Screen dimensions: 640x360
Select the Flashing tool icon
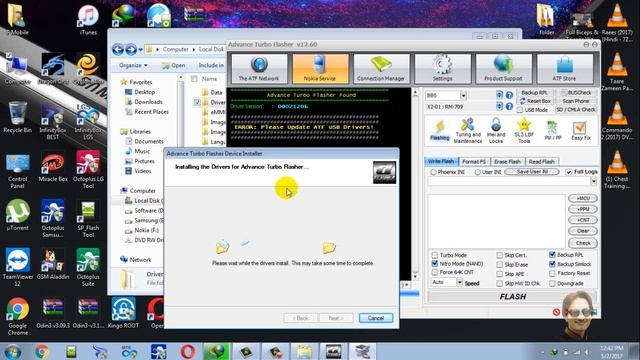[x=440, y=131]
